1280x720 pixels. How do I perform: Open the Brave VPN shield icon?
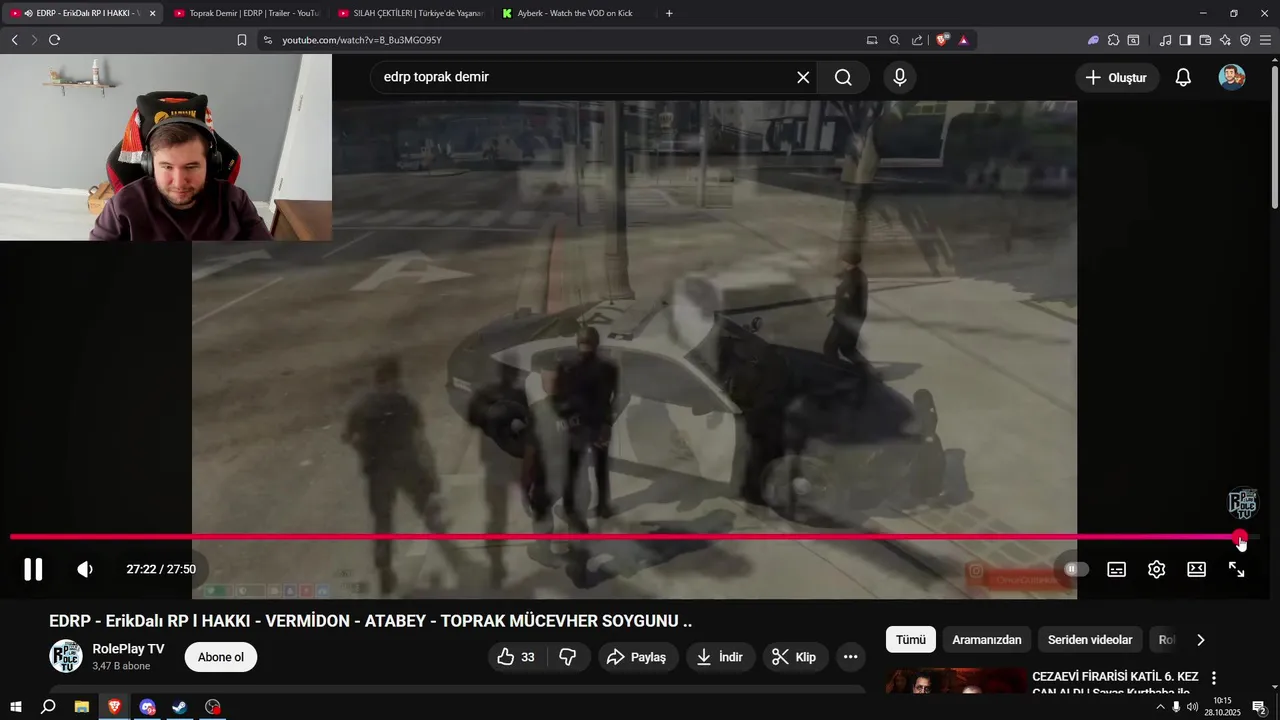pyautogui.click(x=1245, y=40)
